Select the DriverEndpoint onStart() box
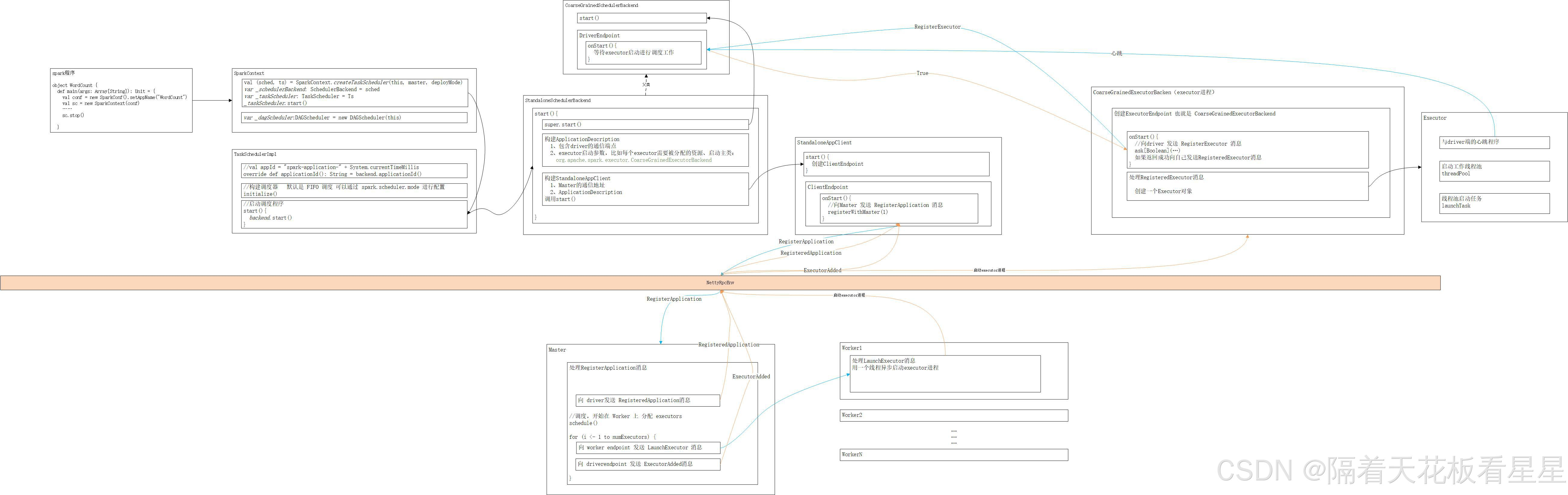The image size is (1568, 495). click(644, 53)
